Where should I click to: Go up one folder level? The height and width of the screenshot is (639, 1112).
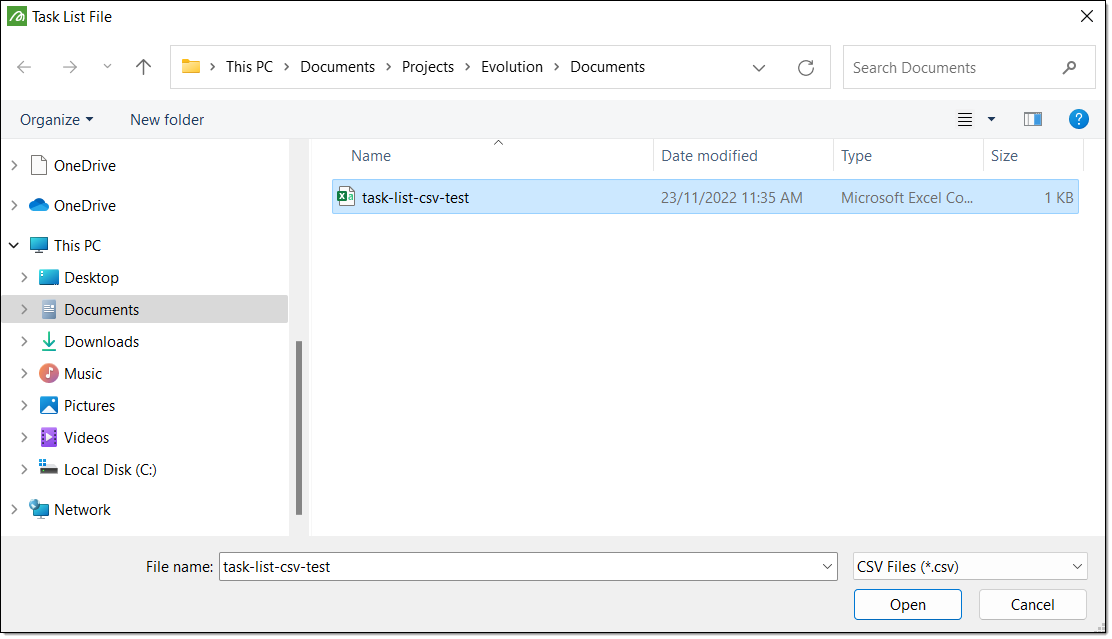click(143, 67)
